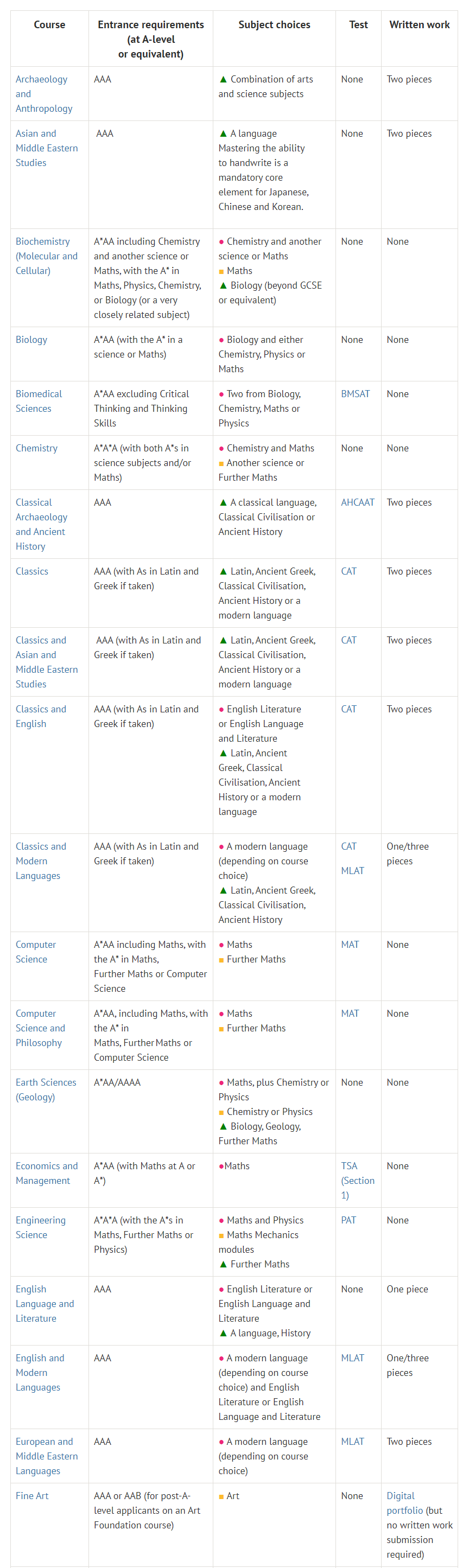Open the Computer Science and Philosophy link
469x1568 pixels.
pos(40,1028)
